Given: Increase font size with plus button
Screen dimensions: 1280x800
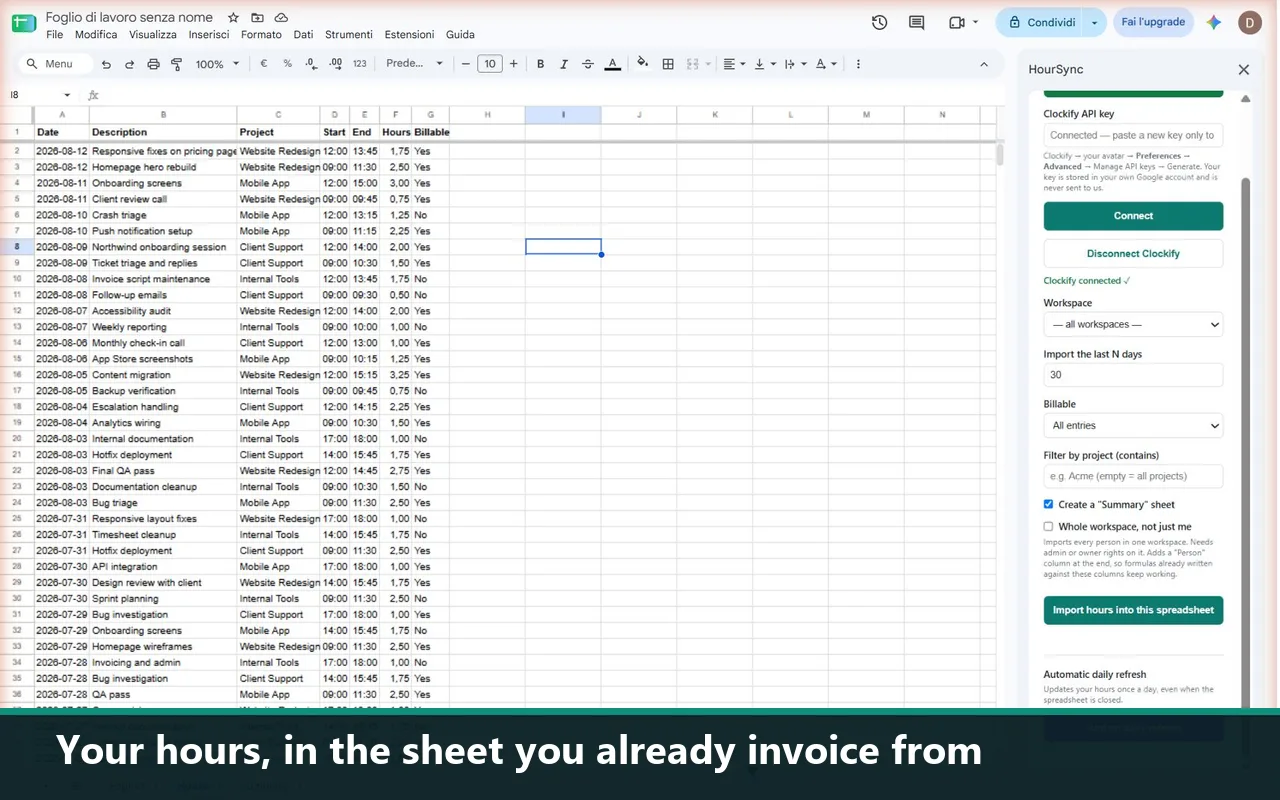Looking at the screenshot, I should [x=514, y=64].
